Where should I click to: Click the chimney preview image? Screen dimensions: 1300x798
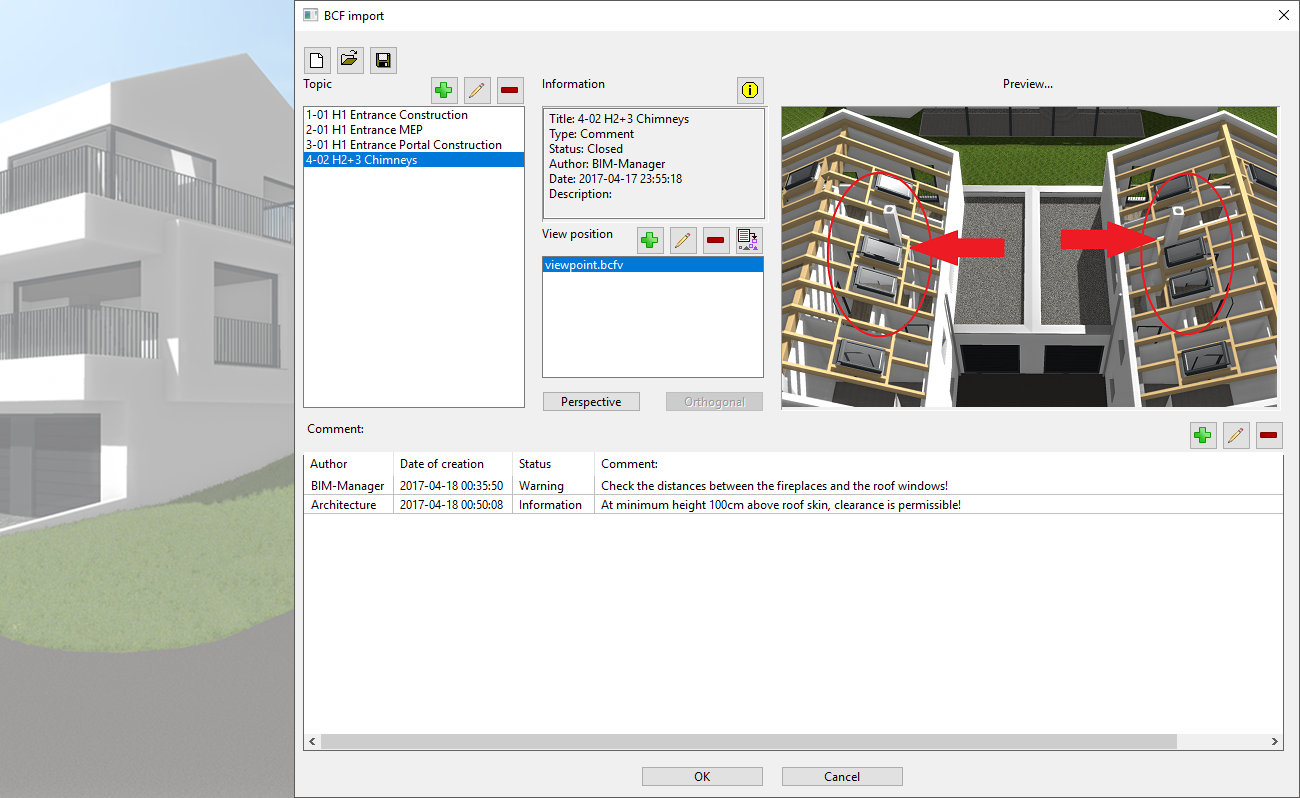pos(1029,257)
